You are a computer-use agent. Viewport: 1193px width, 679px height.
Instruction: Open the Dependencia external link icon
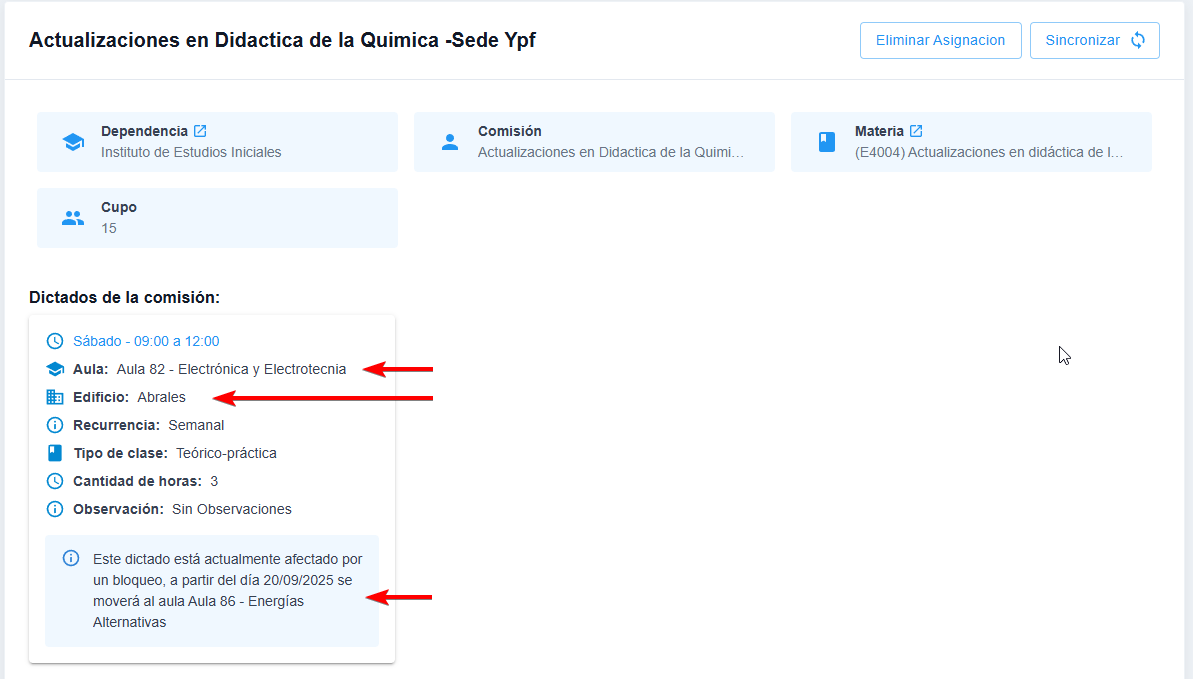[200, 131]
